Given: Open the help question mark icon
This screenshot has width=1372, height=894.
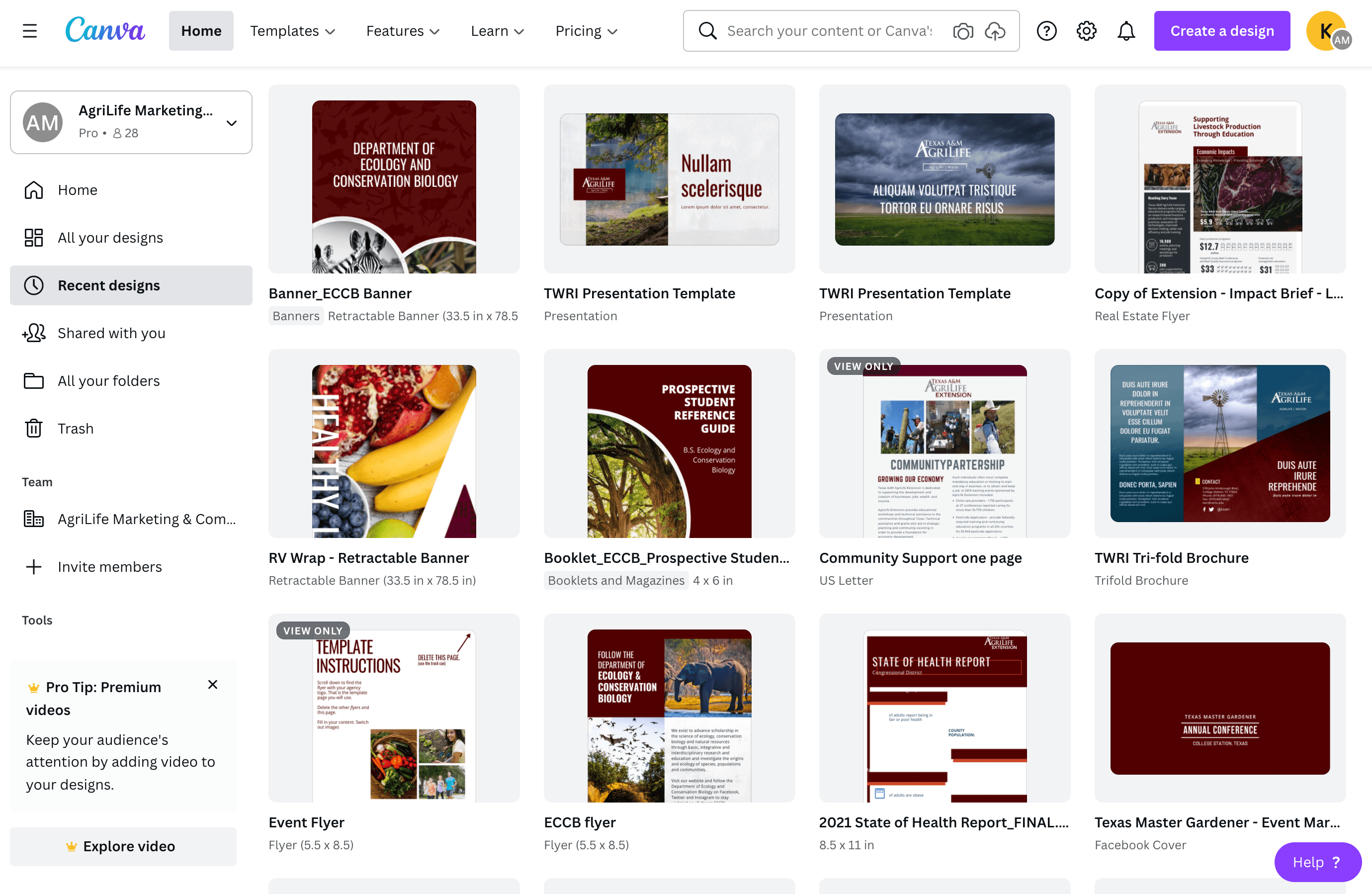Looking at the screenshot, I should [x=1046, y=30].
